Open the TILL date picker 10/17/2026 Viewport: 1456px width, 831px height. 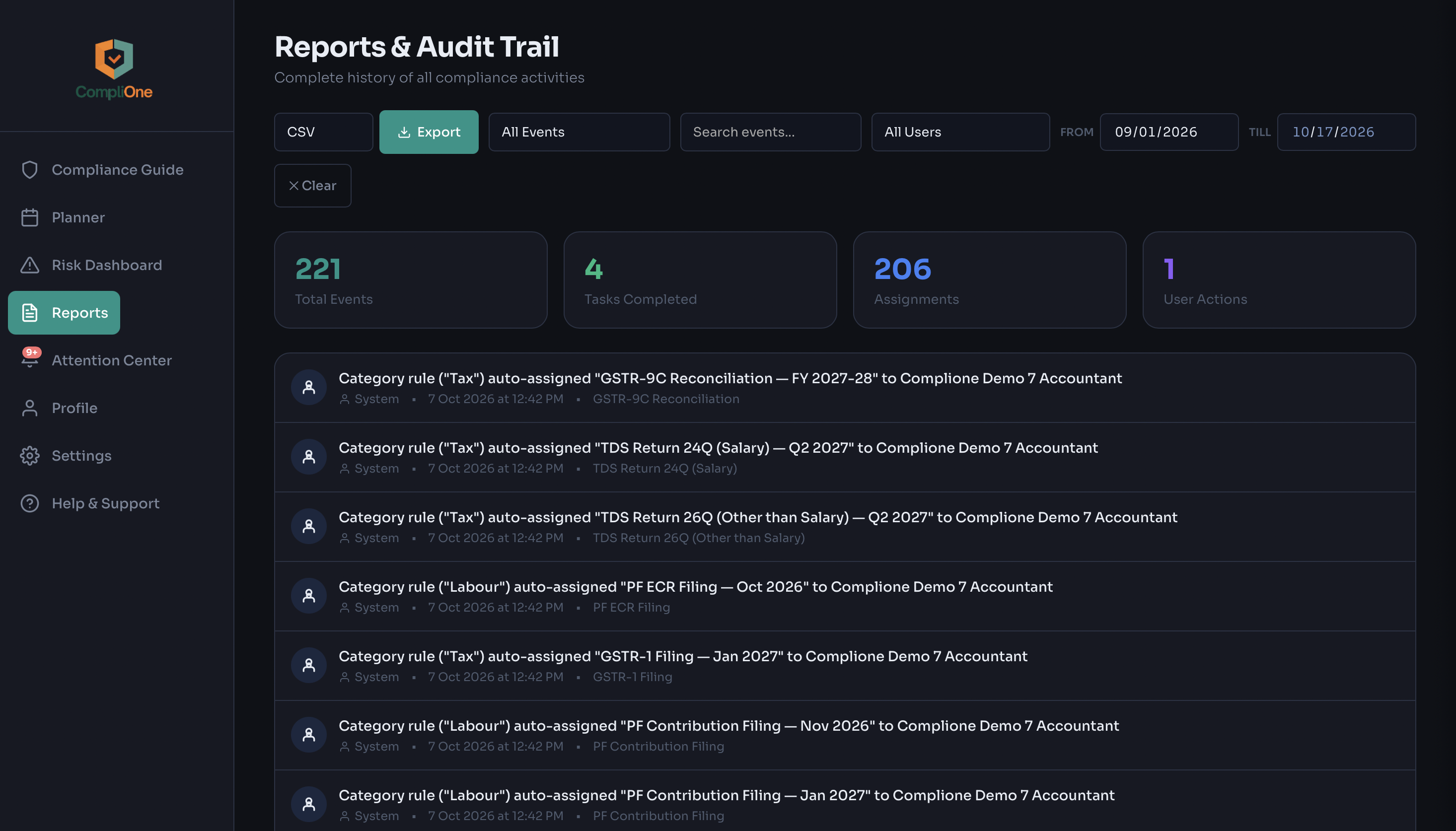1346,132
